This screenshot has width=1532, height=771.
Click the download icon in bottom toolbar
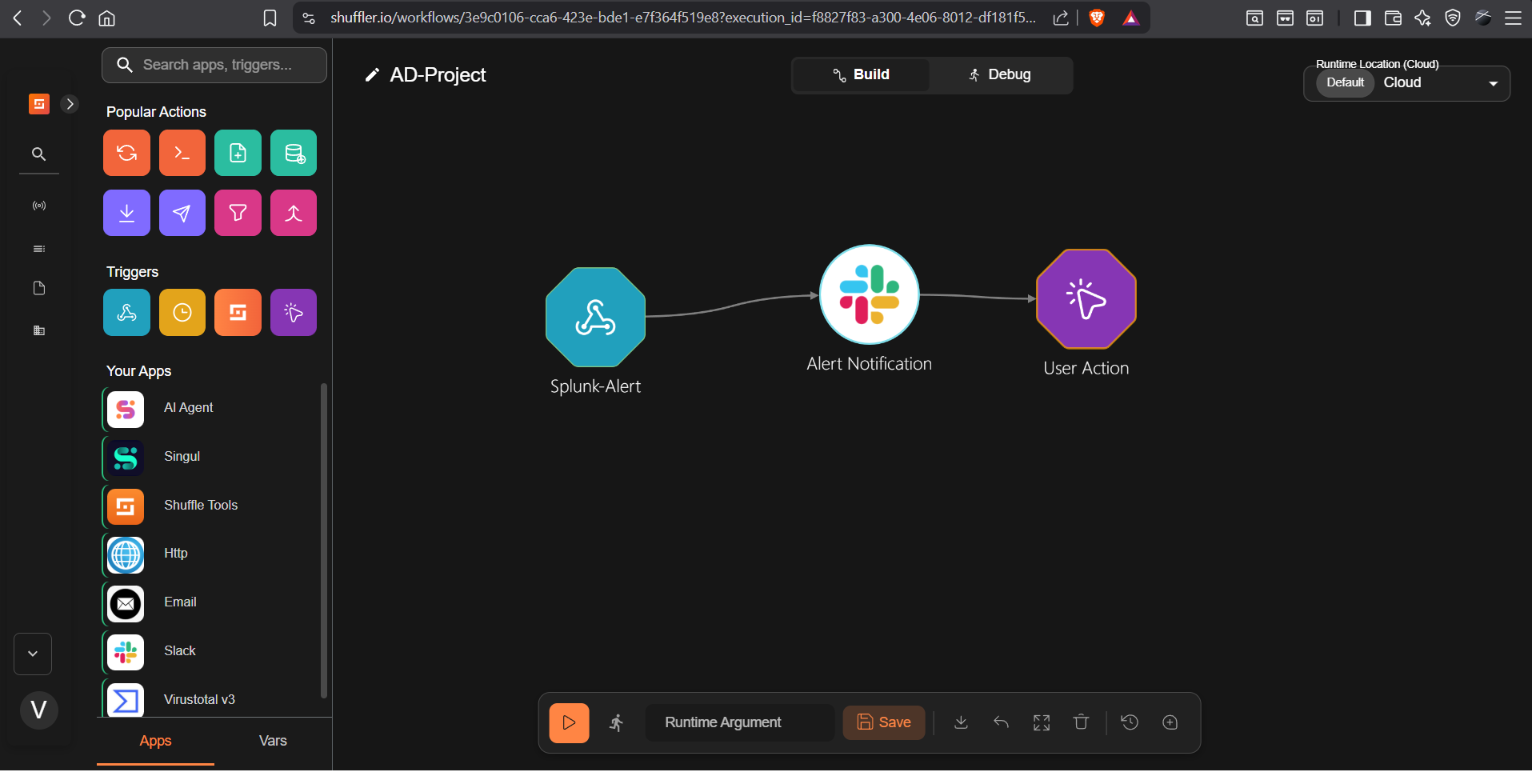point(961,722)
